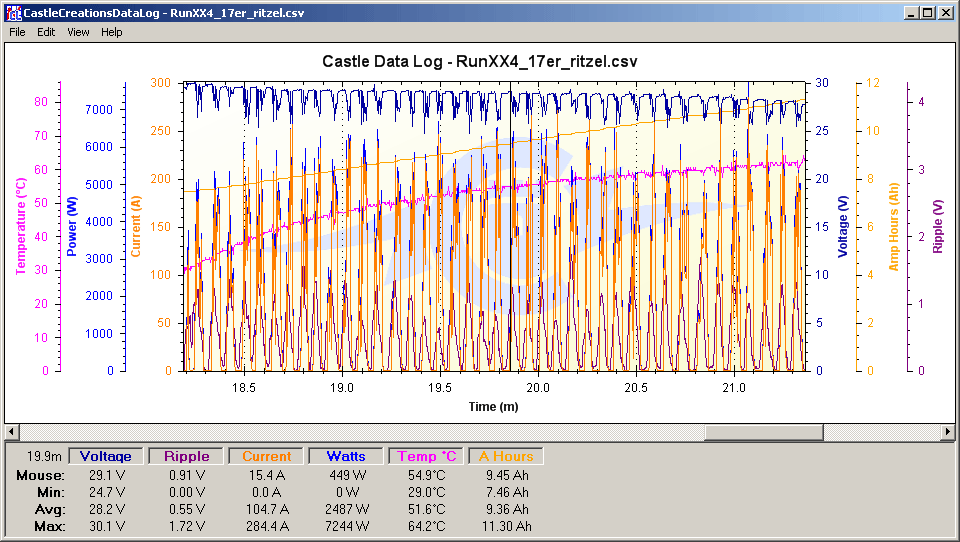Click the mouse temperature value '54.9°C'
This screenshot has width=960, height=542.
(427, 475)
